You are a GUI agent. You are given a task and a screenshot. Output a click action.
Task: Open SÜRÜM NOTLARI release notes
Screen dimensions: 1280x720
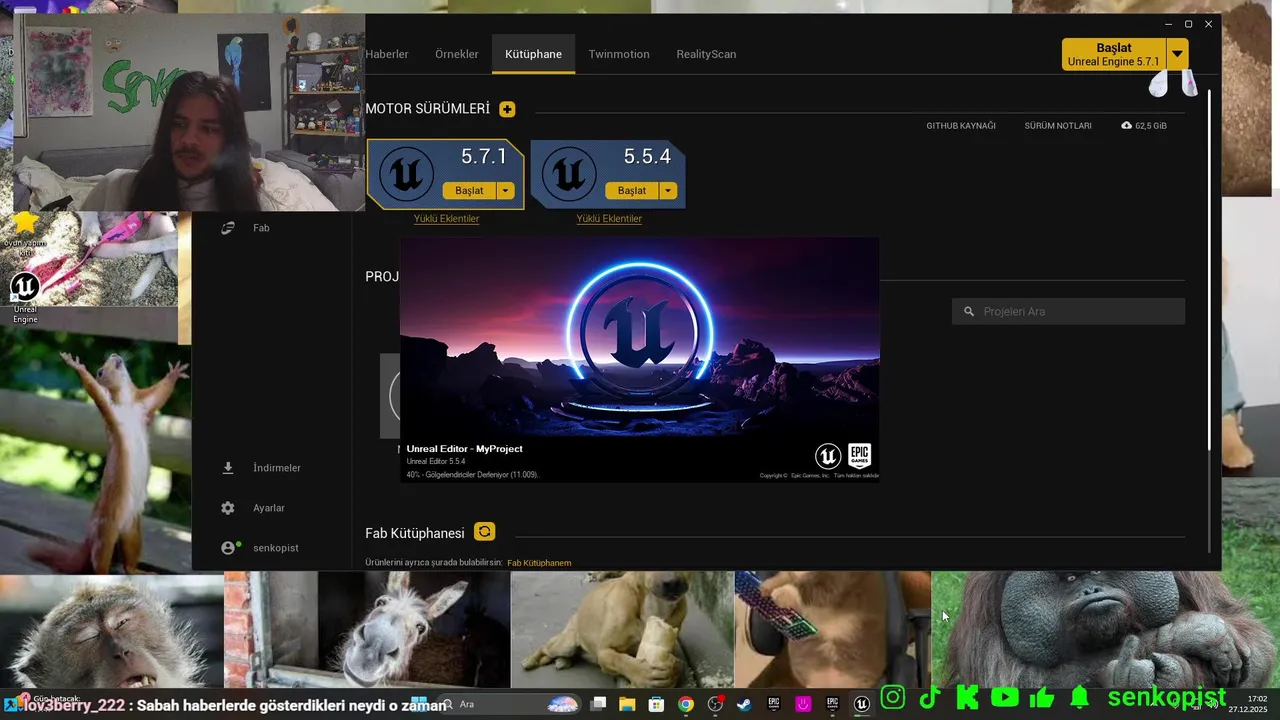[x=1058, y=126]
